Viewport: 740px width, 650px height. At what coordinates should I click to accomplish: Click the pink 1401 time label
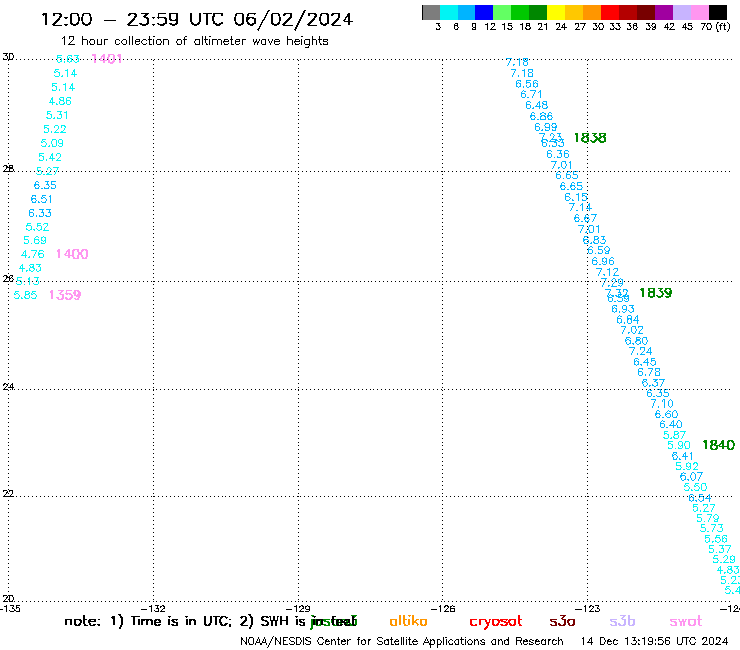tap(107, 59)
